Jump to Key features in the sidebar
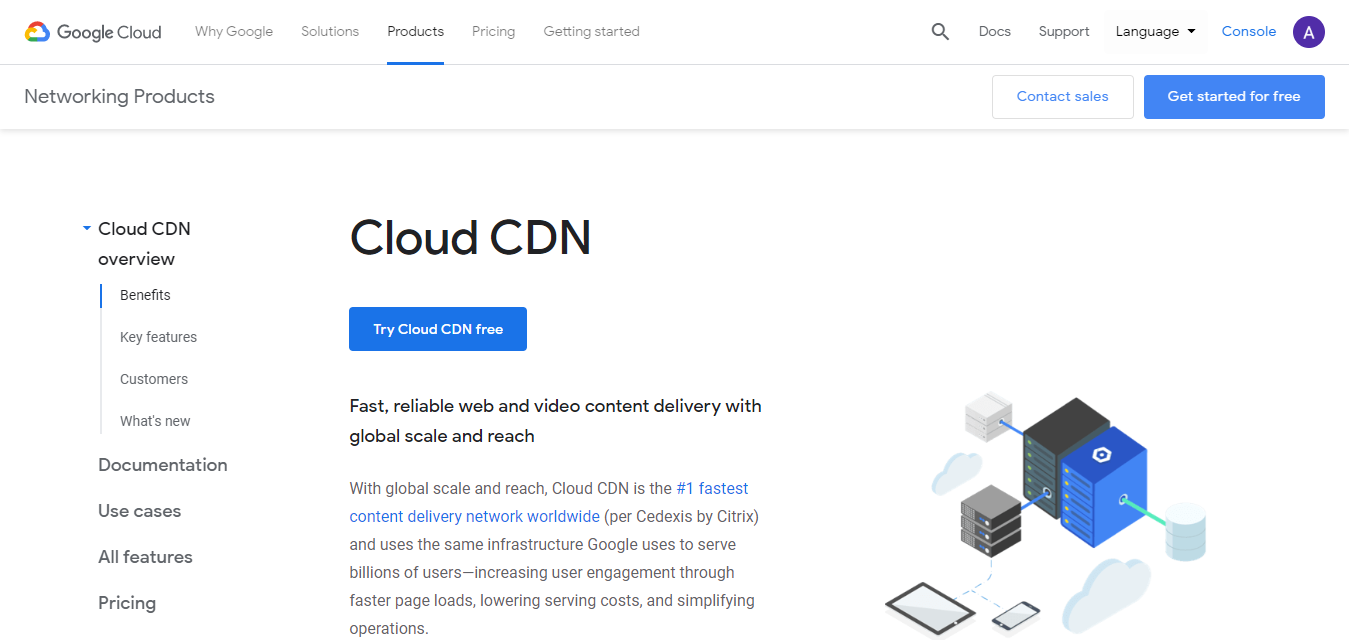 click(x=158, y=337)
